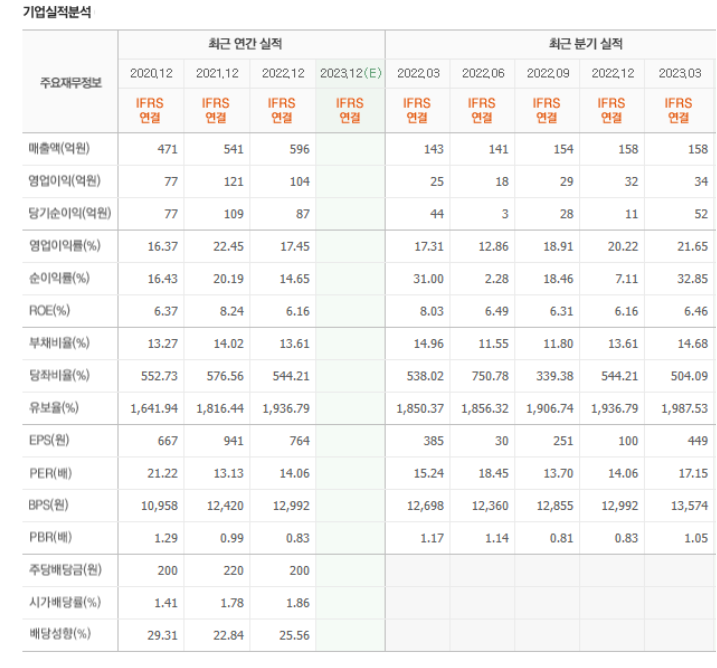Click dividend yield value 1.86
Screen dimensions: 717x668
coord(298,603)
